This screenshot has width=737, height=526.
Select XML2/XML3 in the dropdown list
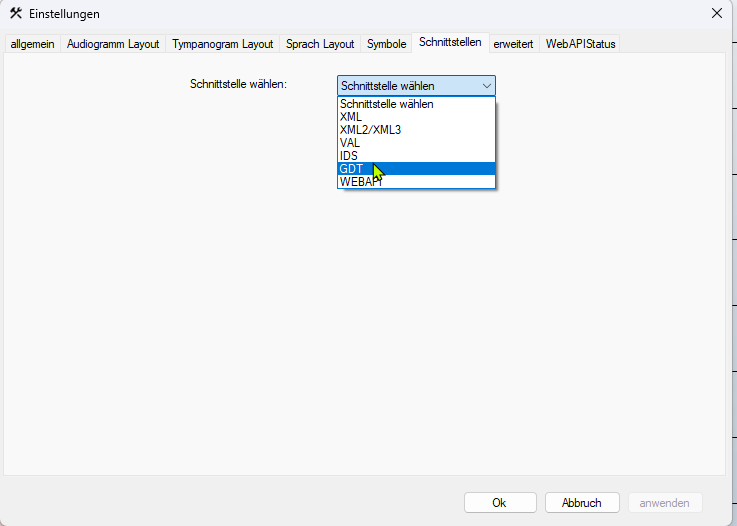tap(370, 130)
